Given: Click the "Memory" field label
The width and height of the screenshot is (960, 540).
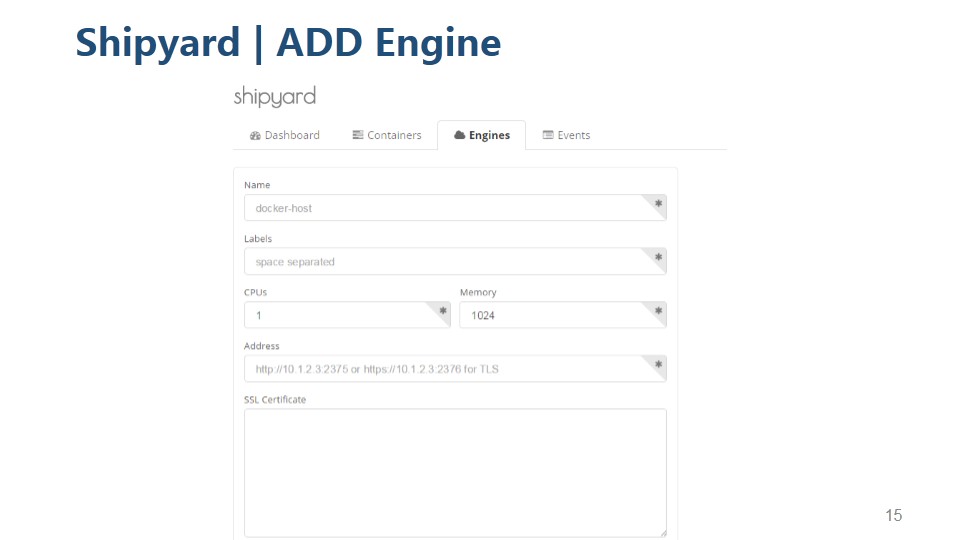Looking at the screenshot, I should 478,293.
